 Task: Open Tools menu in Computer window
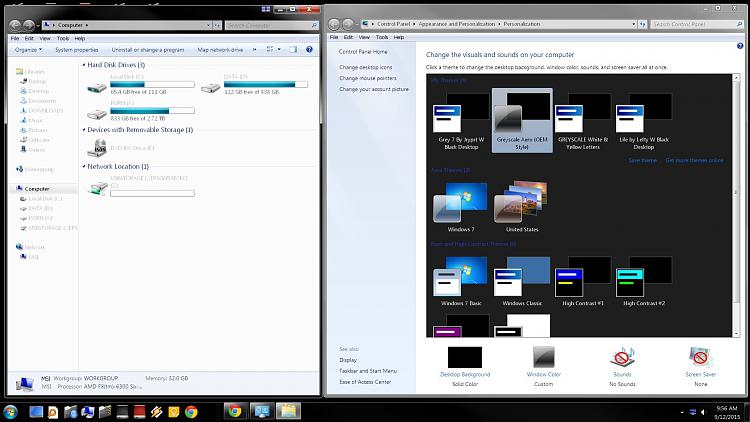(63, 38)
